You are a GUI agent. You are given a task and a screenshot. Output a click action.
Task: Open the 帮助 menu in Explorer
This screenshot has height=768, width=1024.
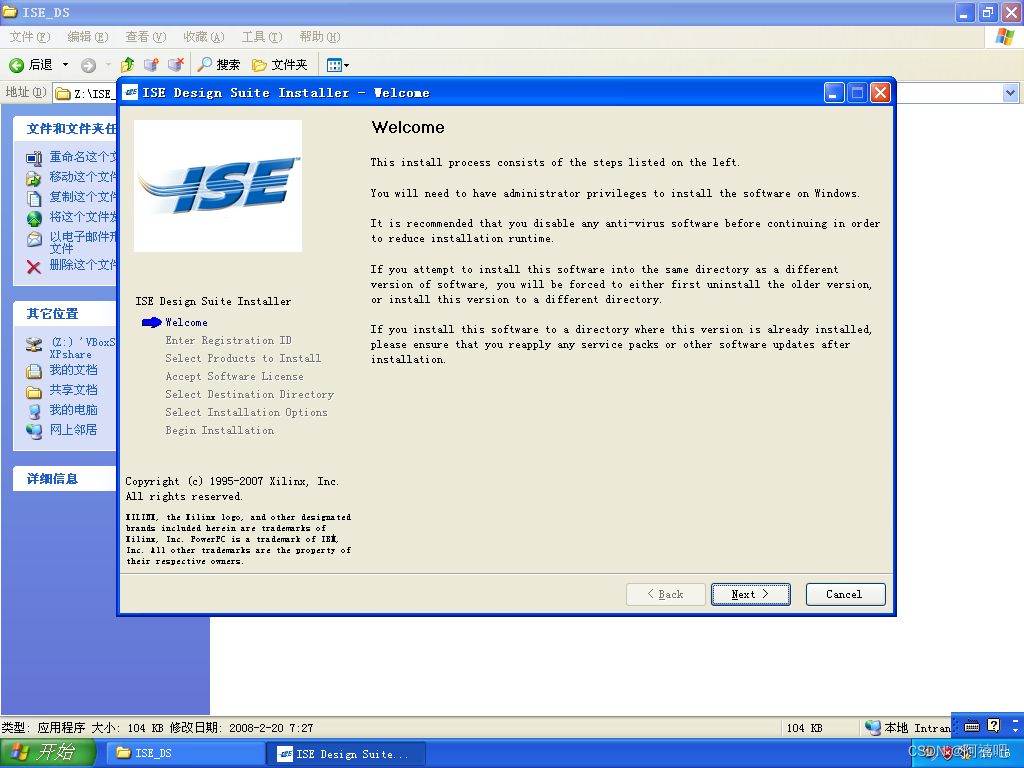click(x=320, y=37)
